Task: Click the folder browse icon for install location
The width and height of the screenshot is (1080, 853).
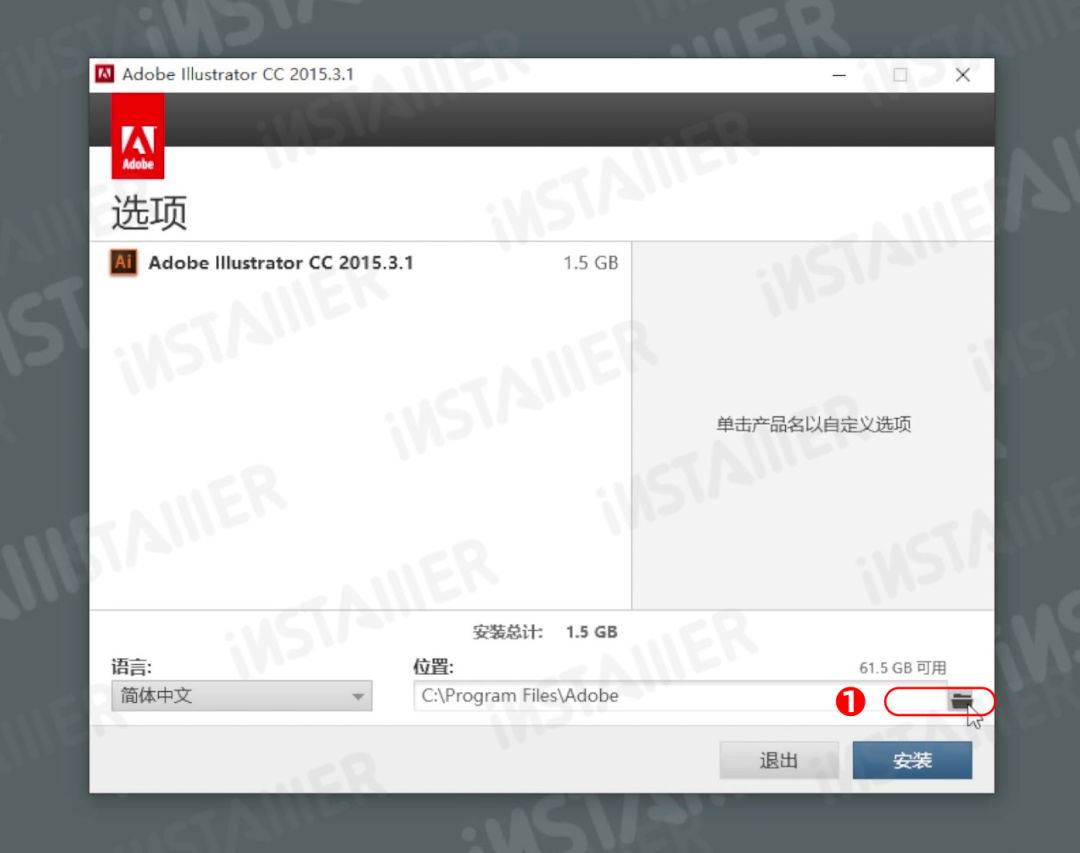Action: [962, 701]
